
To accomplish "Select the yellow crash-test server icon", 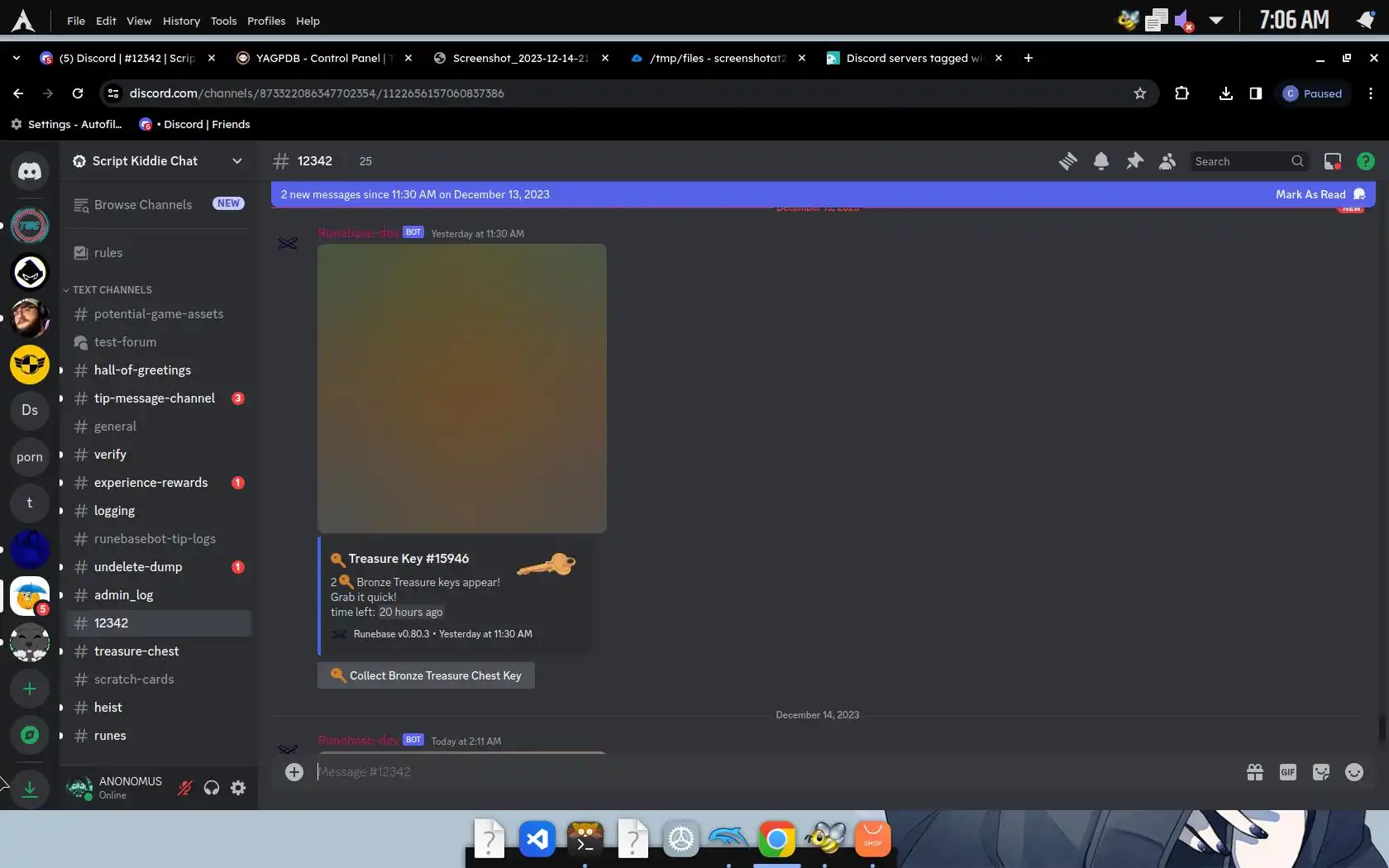I will [30, 365].
